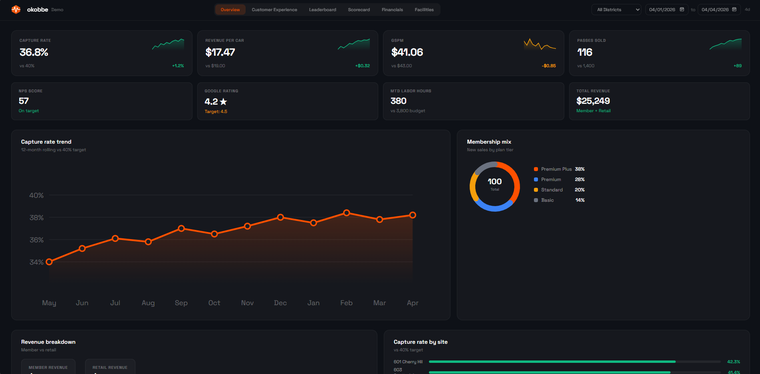Viewport: 760px width, 374px height.
Task: Click the GSPM $41.06 value
Action: click(x=407, y=53)
